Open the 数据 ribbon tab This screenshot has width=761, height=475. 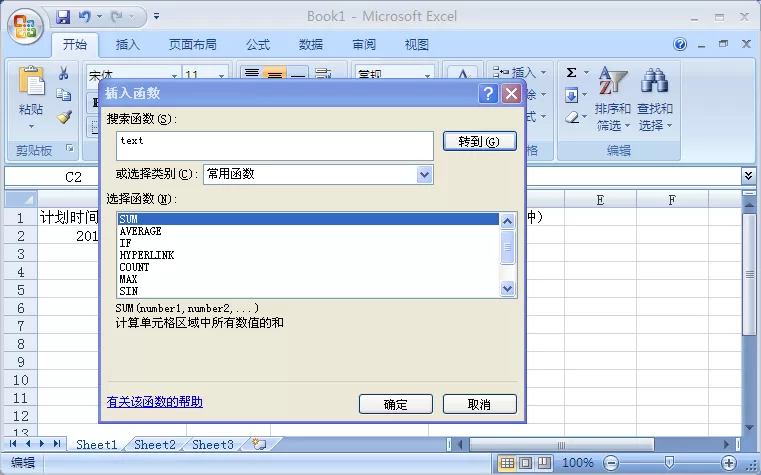point(311,45)
